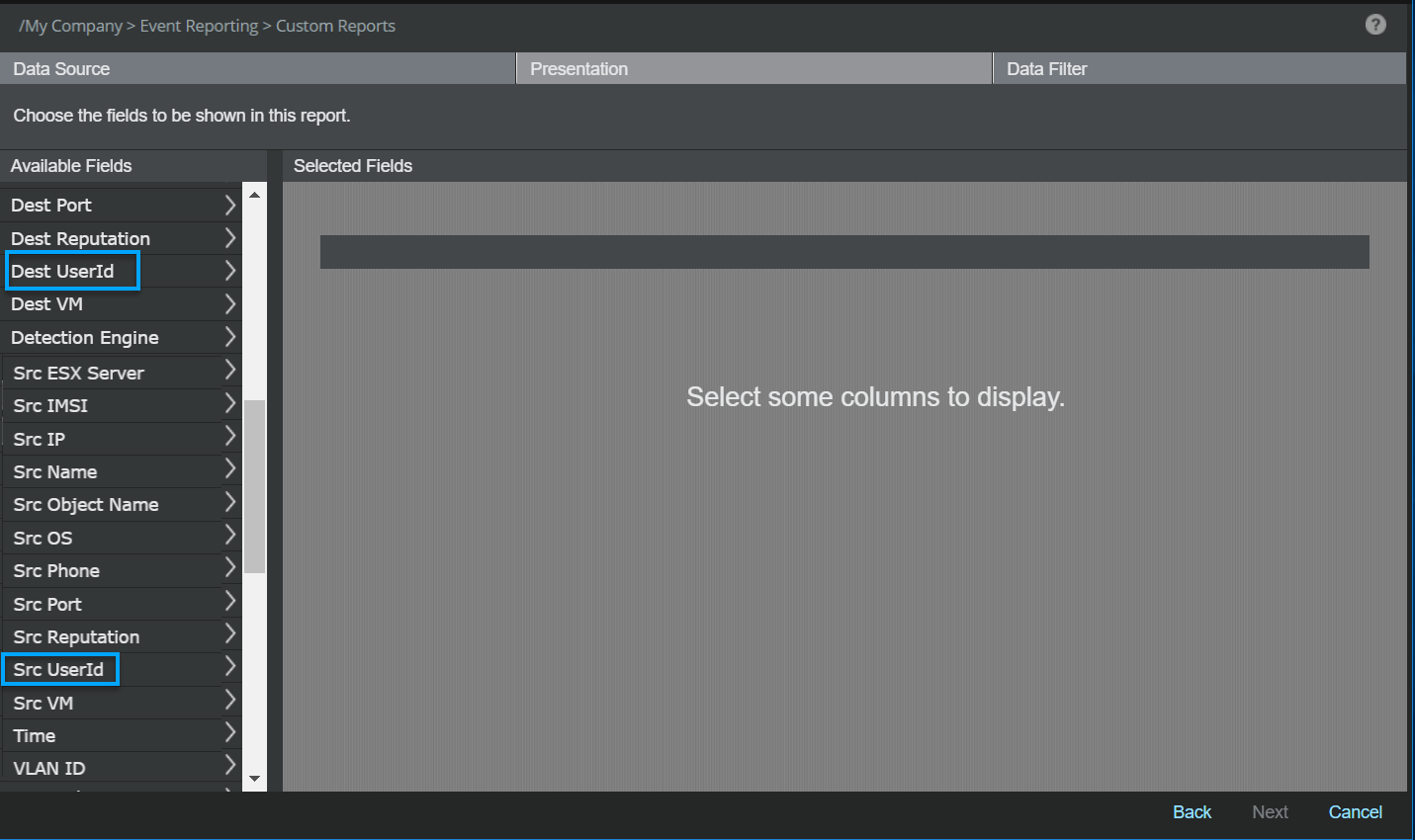The height and width of the screenshot is (840, 1415).
Task: Click the chevron next to Src UserId
Action: pyautogui.click(x=229, y=667)
